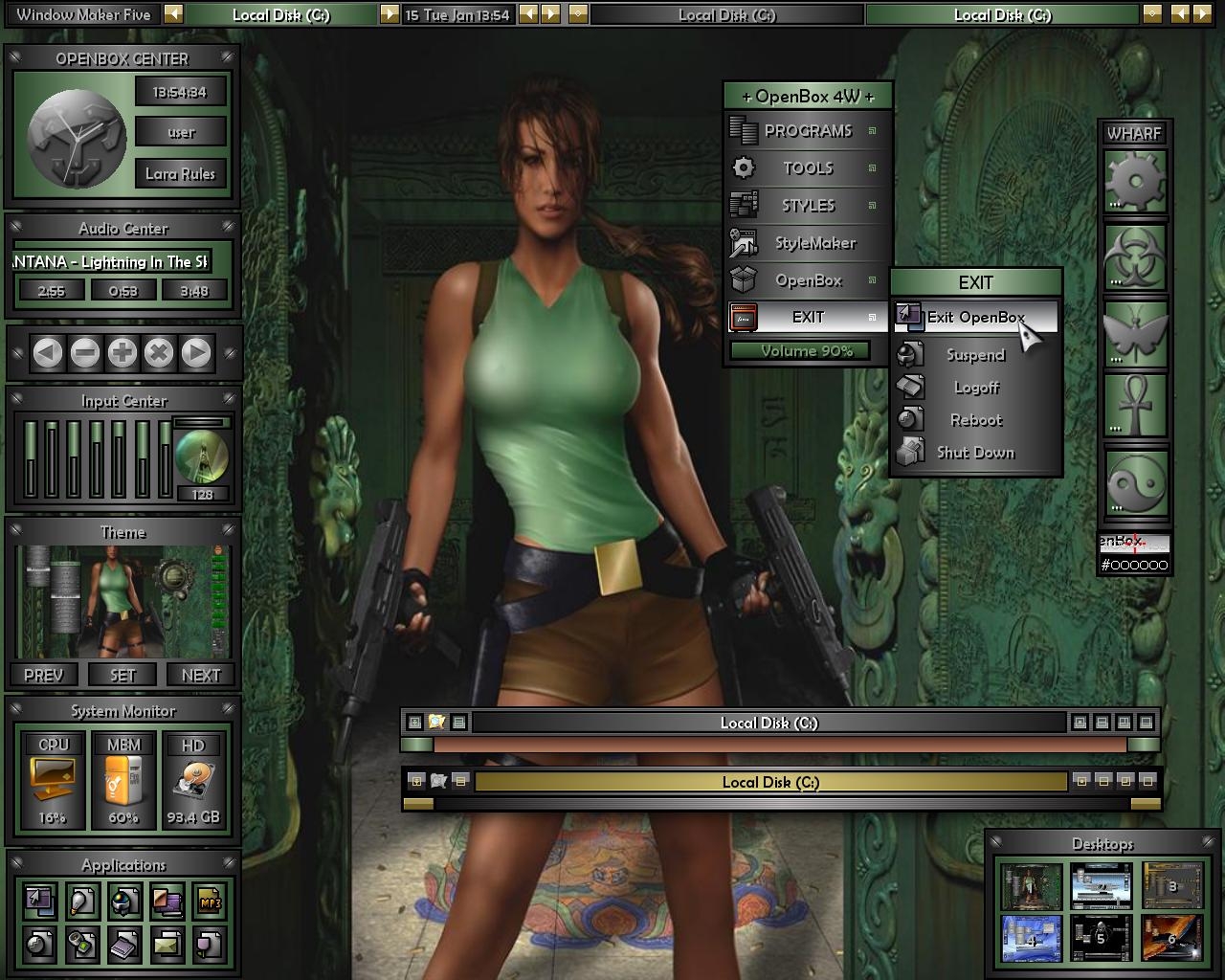Click the SET theme button

tap(122, 675)
